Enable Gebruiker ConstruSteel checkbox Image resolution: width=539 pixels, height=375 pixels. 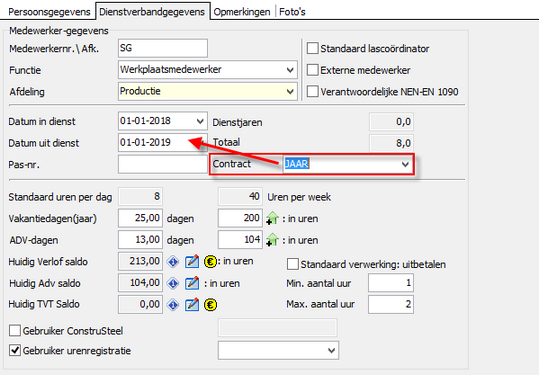point(14,330)
